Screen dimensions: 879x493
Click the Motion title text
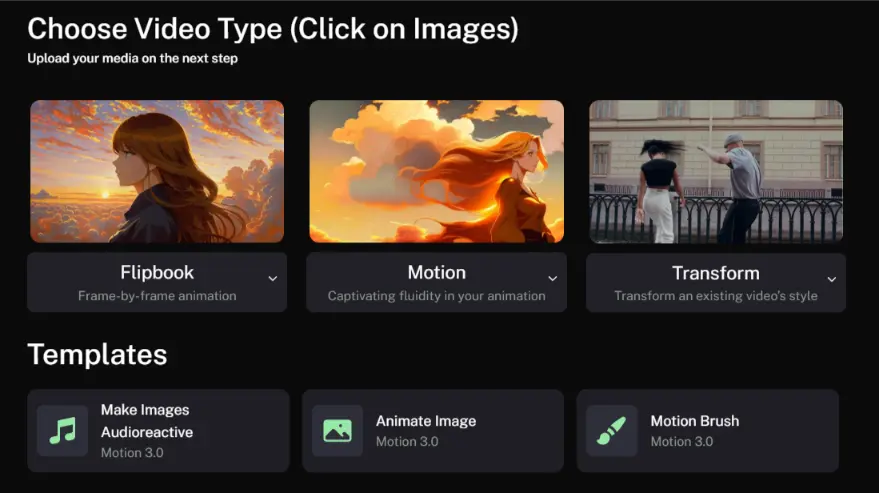coord(436,272)
